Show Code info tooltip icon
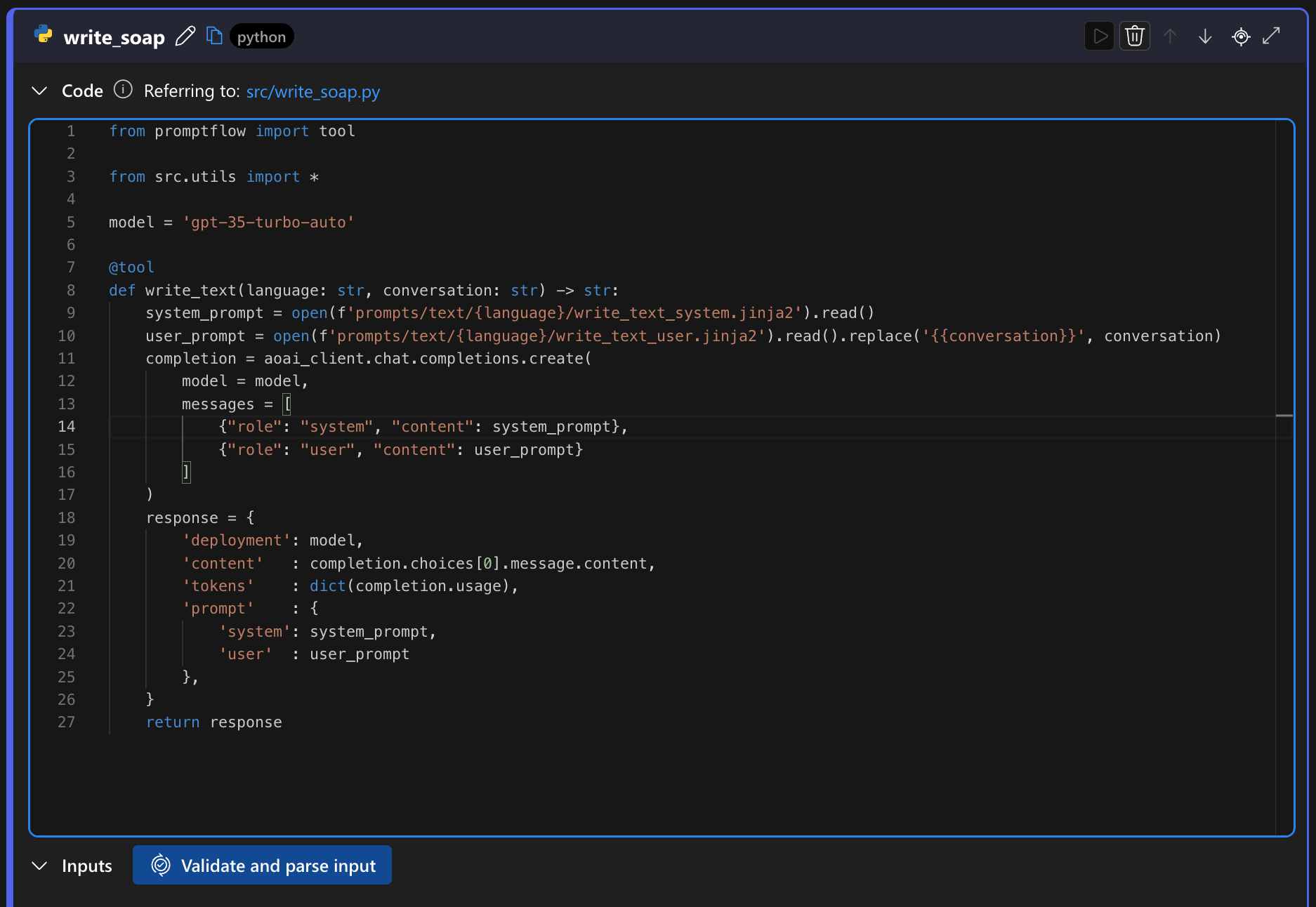This screenshot has height=907, width=1316. point(123,90)
